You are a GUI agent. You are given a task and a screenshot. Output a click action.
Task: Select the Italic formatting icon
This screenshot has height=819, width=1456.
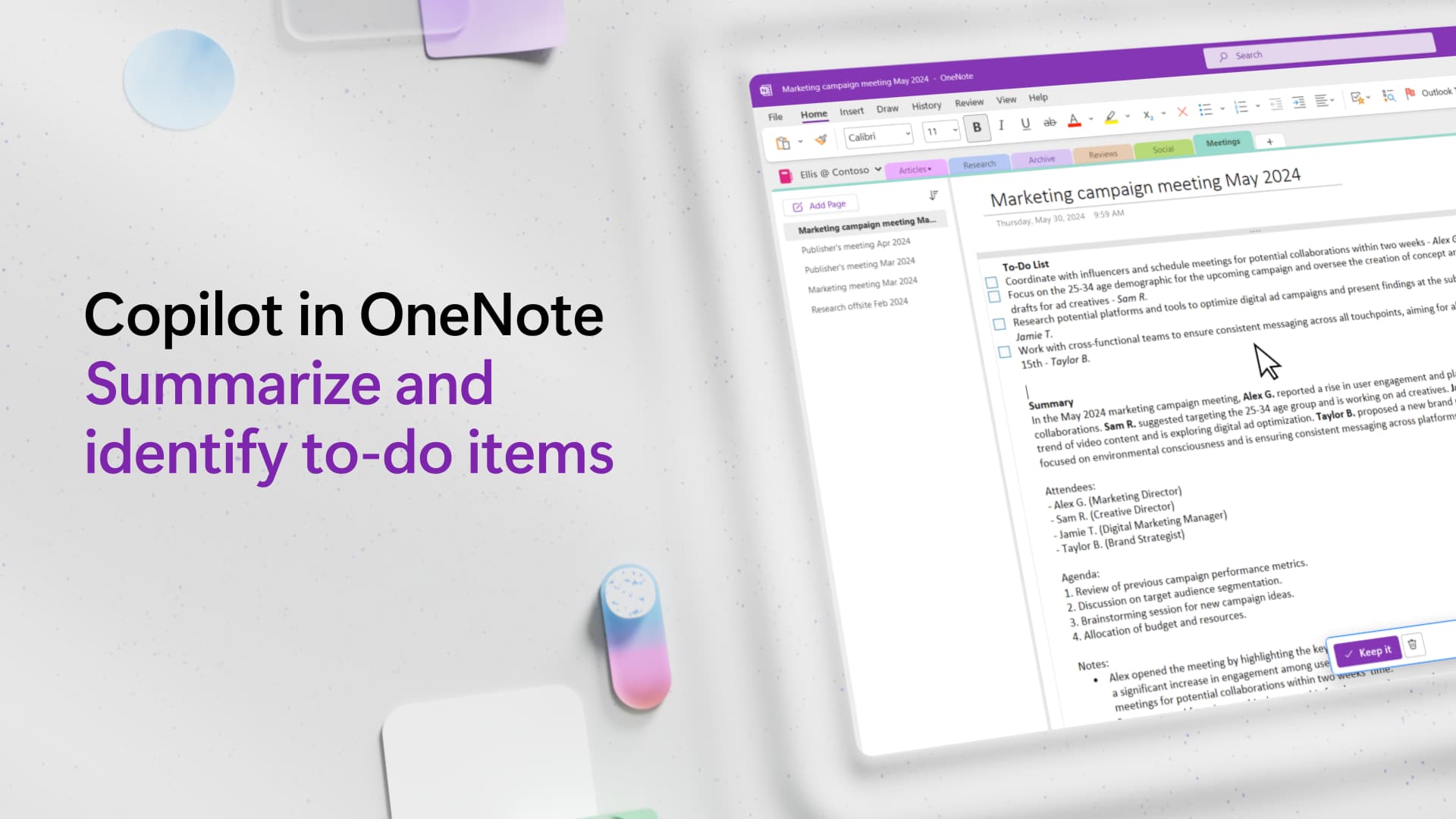point(1000,126)
